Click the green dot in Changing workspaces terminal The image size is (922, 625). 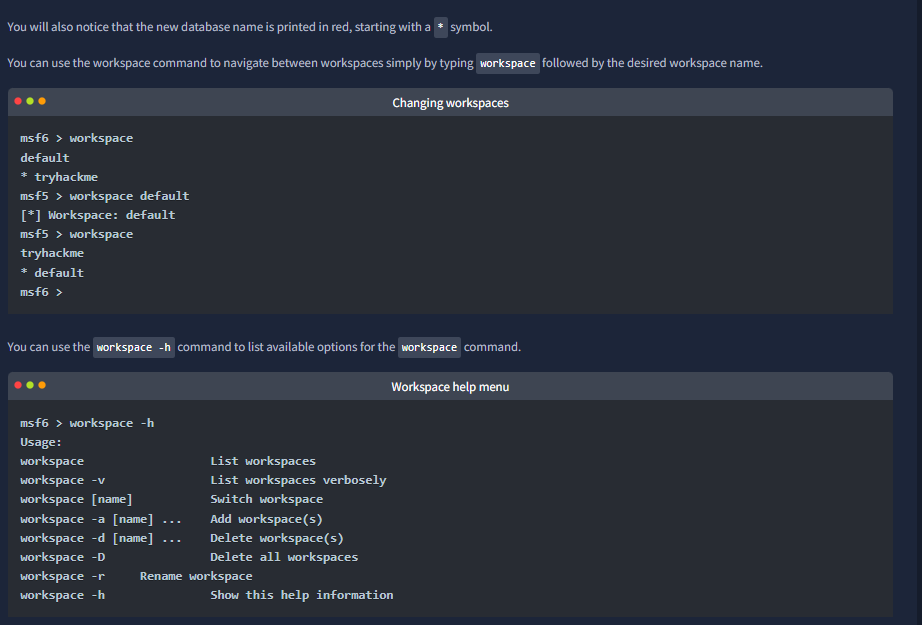30,101
